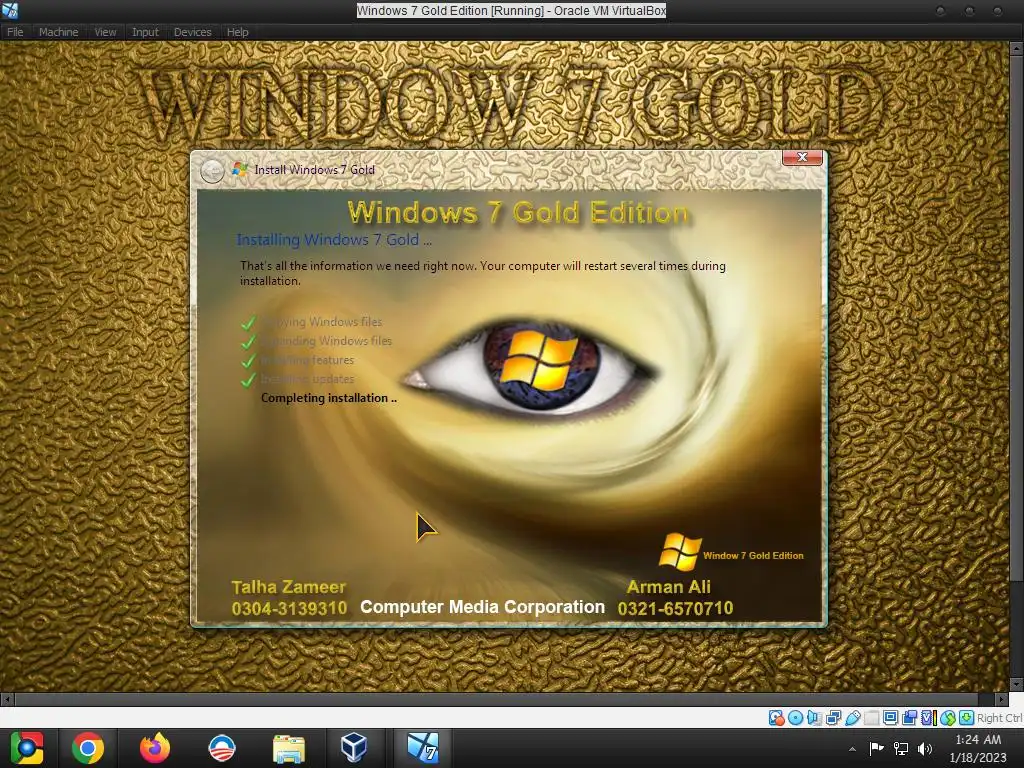Click the display settings status icon
Screen dimensions: 1024x768
click(x=890, y=718)
